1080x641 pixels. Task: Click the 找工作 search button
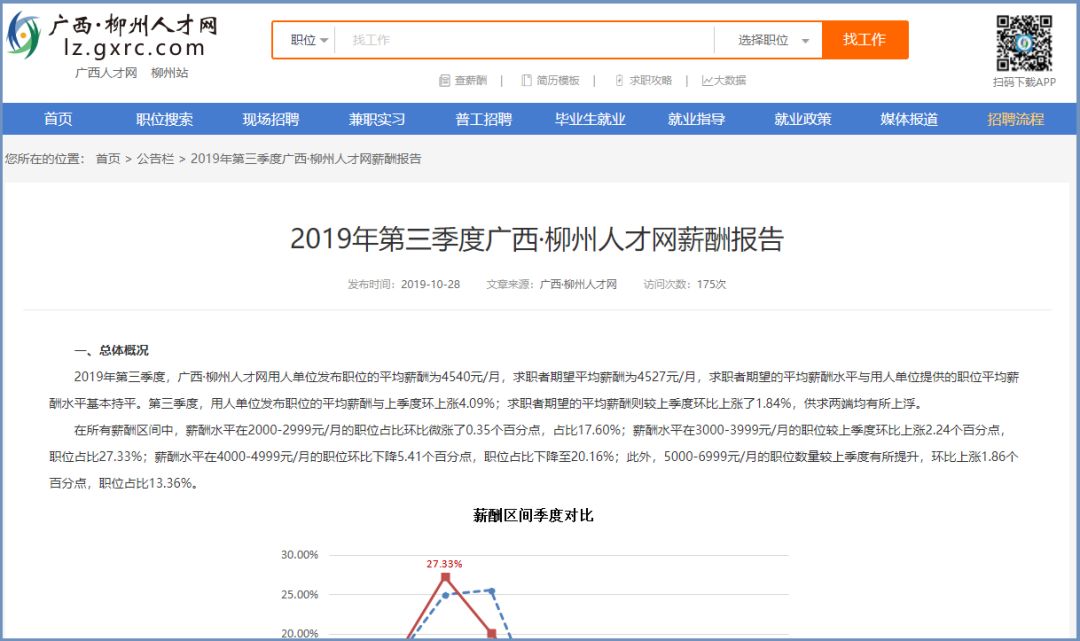[x=866, y=40]
